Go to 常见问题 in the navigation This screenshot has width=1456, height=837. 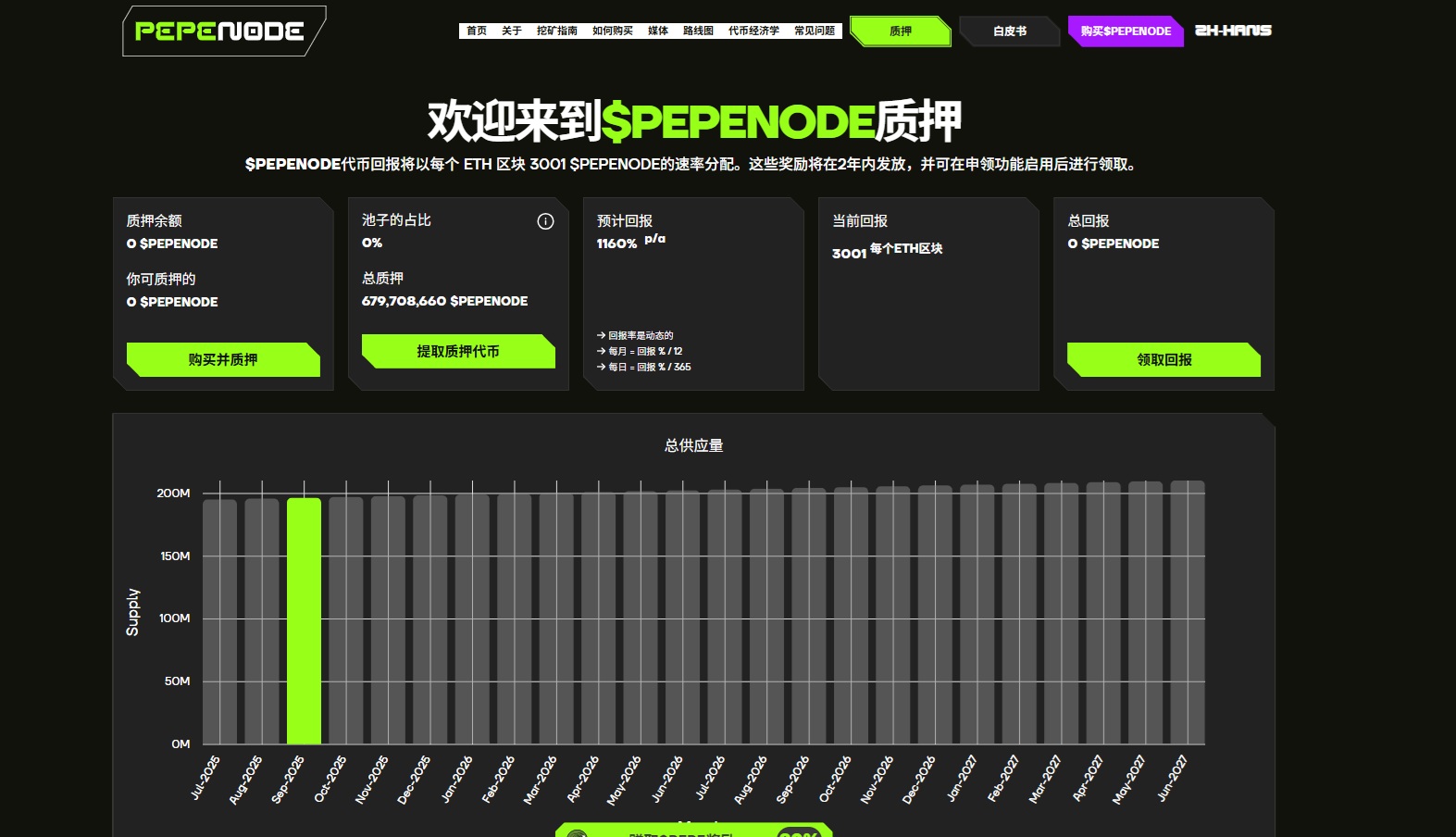815,31
